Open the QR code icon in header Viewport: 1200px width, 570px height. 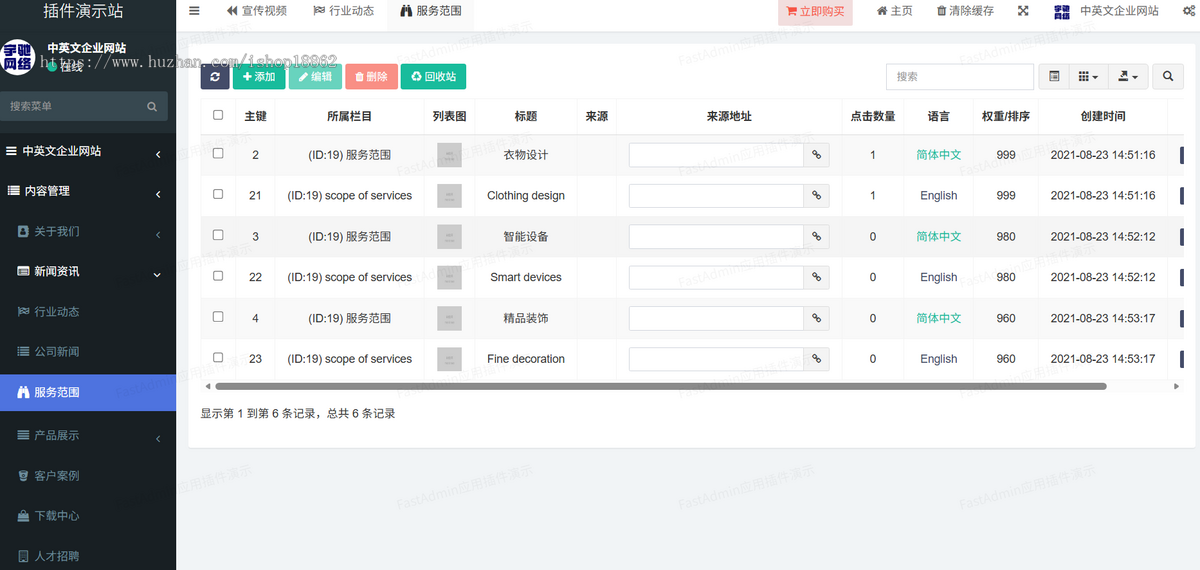coord(1062,11)
